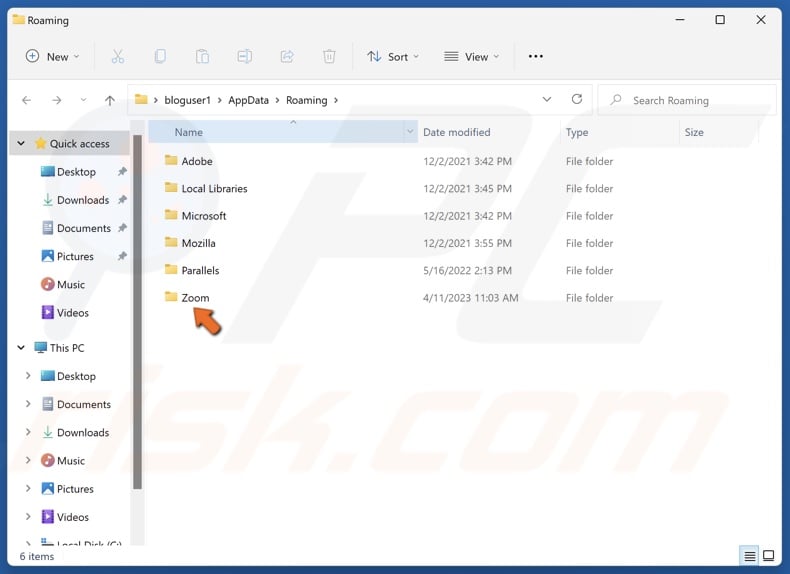Select This PC in sidebar
The width and height of the screenshot is (790, 574).
[x=67, y=348]
